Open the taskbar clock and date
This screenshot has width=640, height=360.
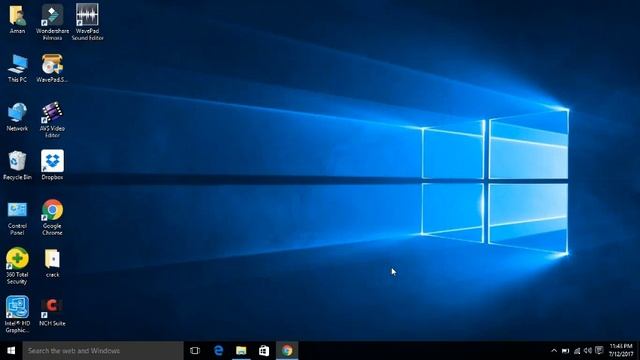[x=621, y=351]
